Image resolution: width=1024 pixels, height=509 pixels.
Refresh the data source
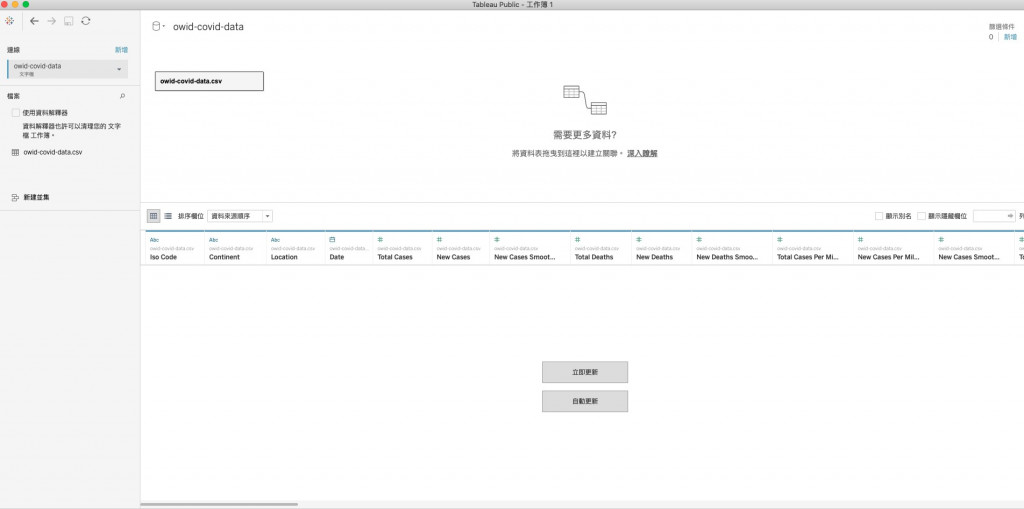click(x=86, y=21)
